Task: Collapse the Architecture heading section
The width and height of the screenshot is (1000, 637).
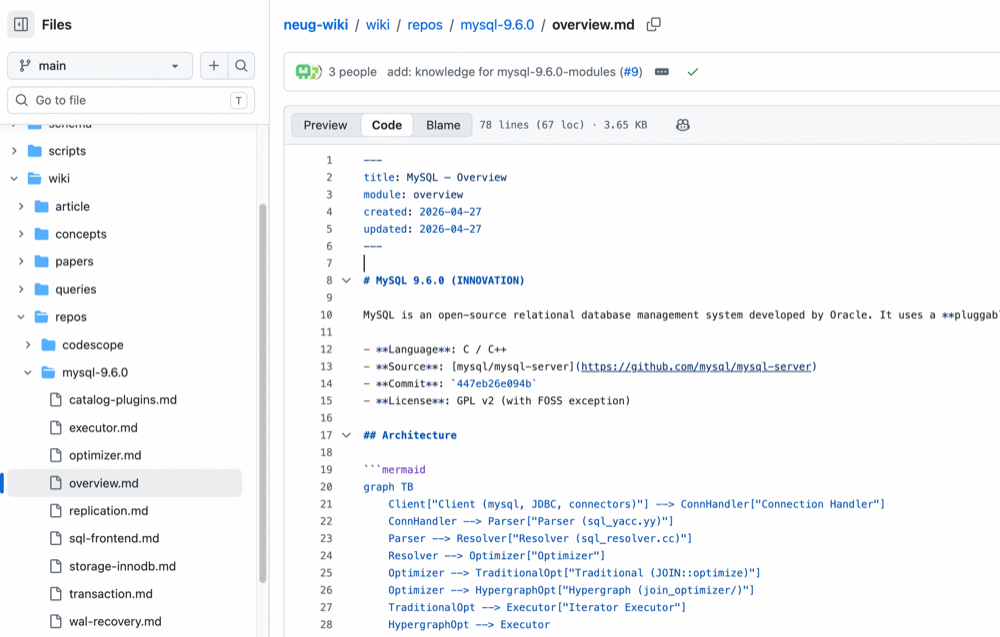Action: pos(346,436)
